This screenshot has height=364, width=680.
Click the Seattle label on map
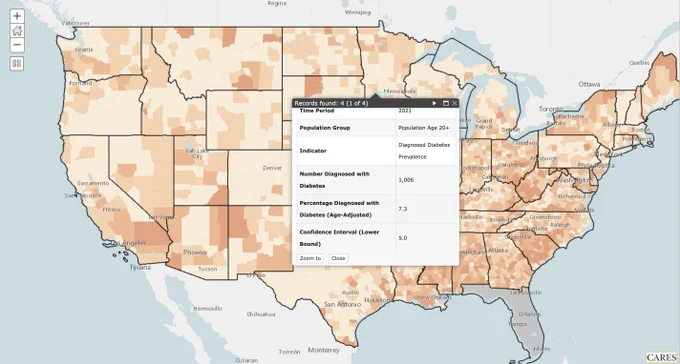pyautogui.click(x=84, y=50)
